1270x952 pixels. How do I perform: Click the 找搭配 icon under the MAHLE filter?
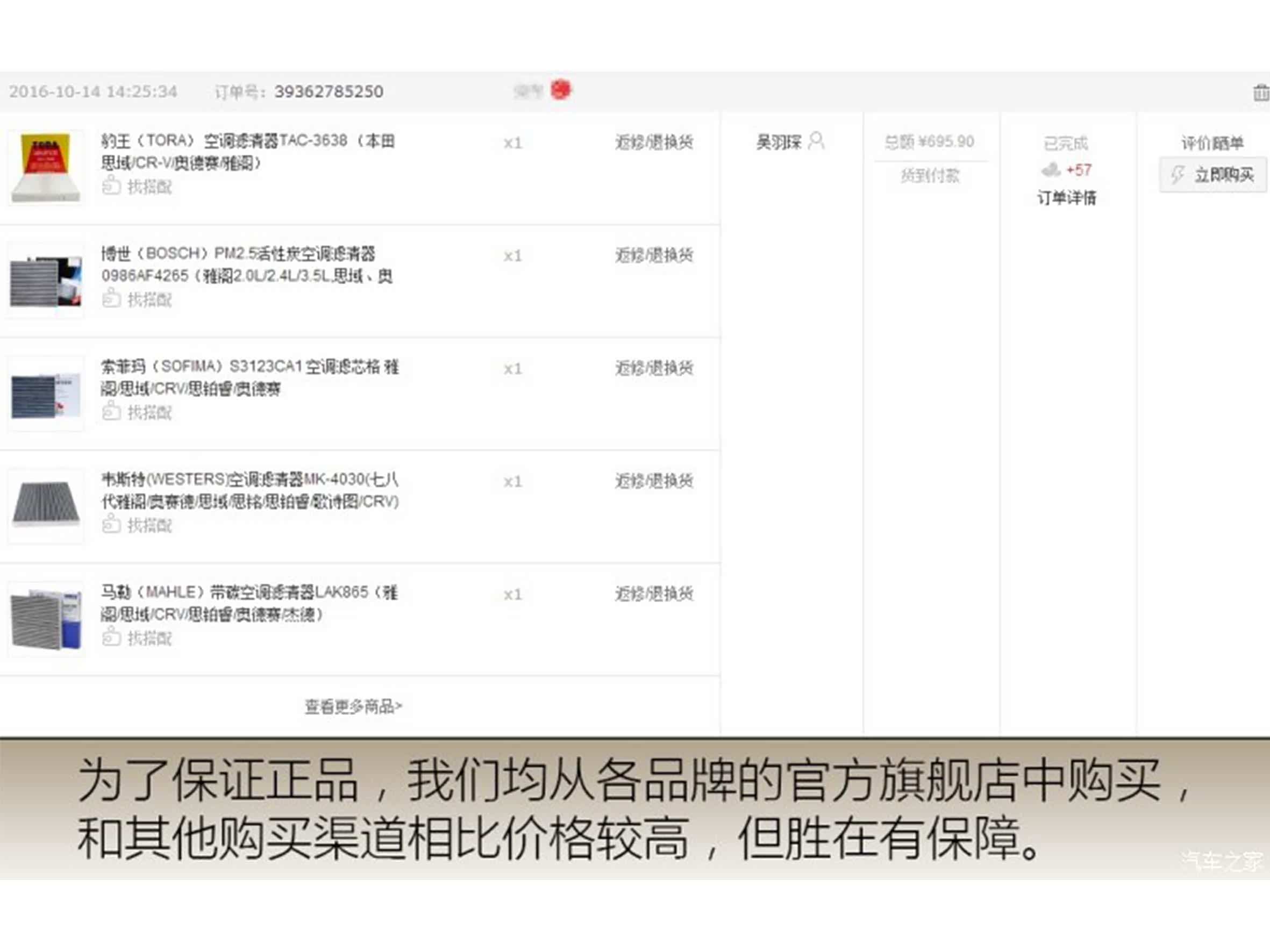111,637
